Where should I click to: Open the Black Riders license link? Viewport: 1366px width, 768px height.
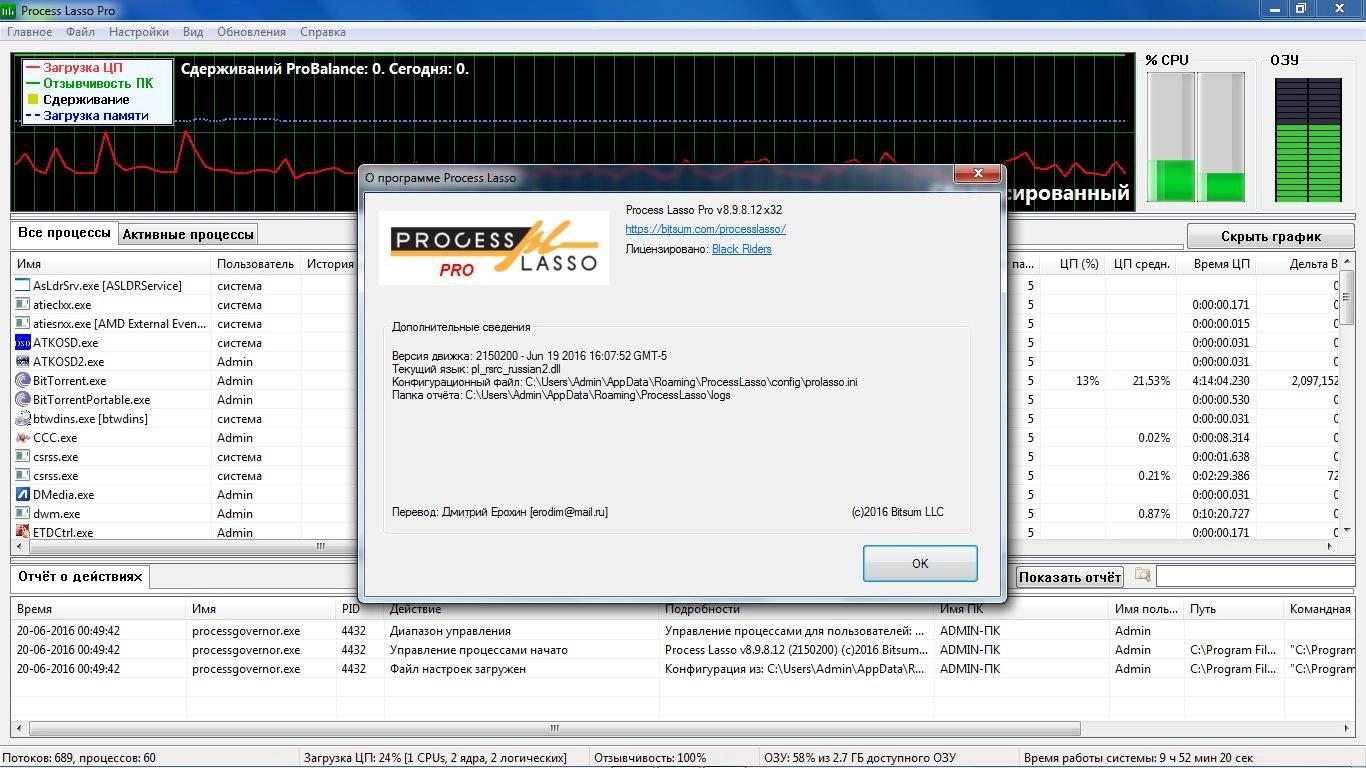(742, 249)
